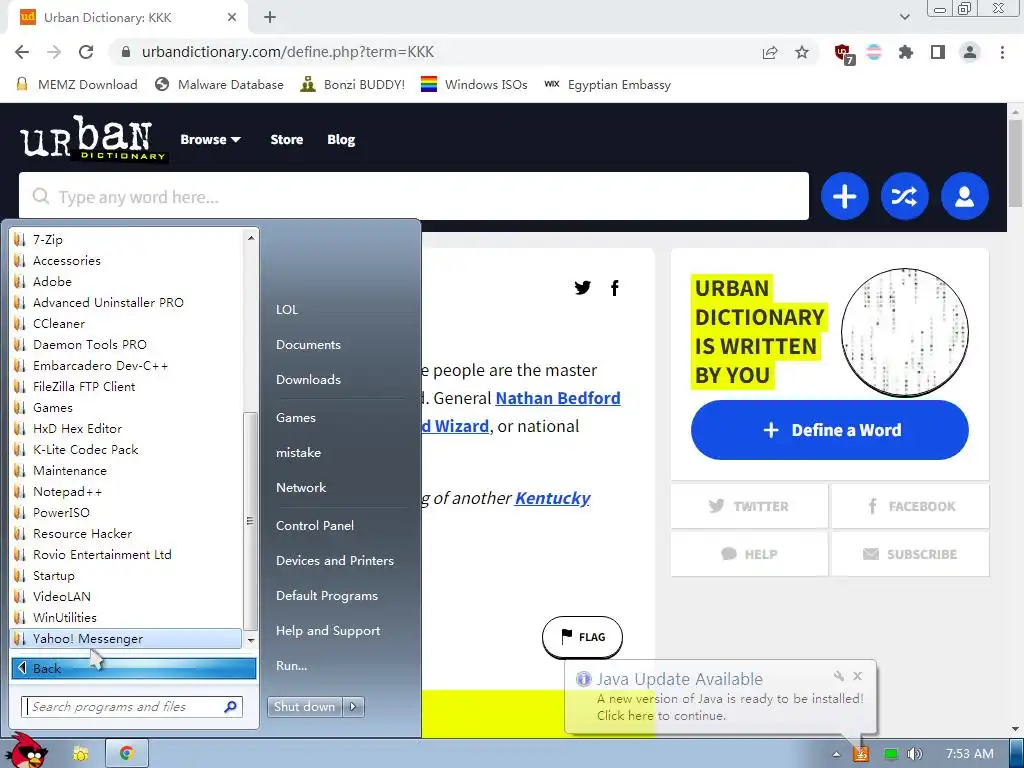Viewport: 1024px width, 768px height.
Task: Open a new browser tab
Action: pos(270,18)
